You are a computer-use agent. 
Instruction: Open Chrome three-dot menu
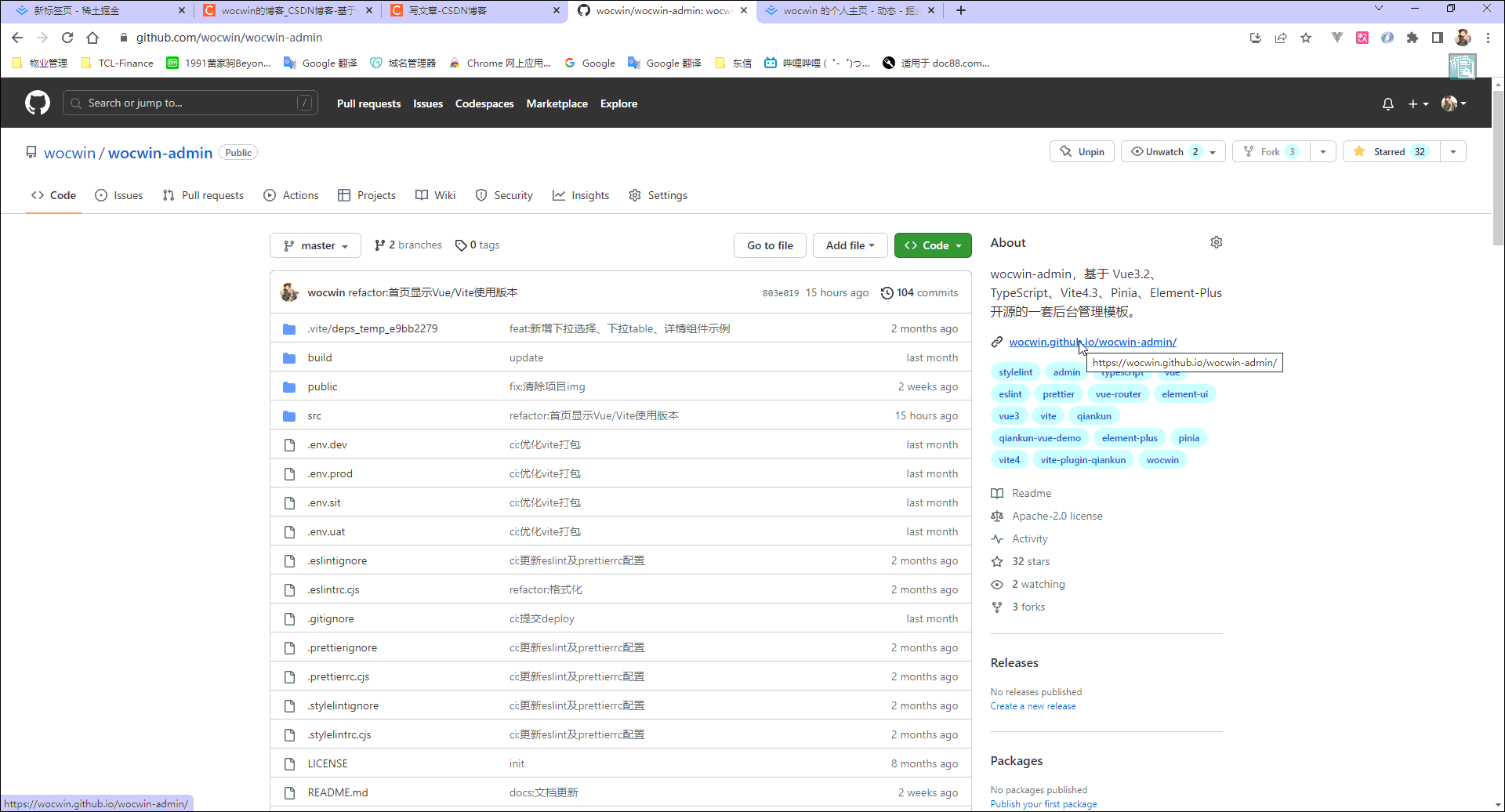pyautogui.click(x=1488, y=38)
